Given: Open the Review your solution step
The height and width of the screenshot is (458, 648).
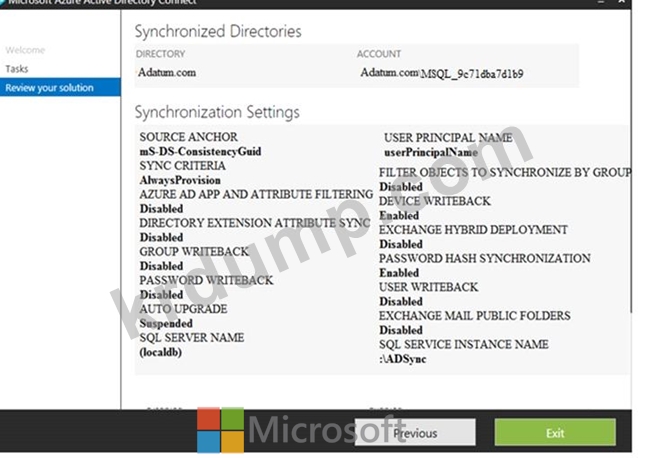Looking at the screenshot, I should point(60,88).
